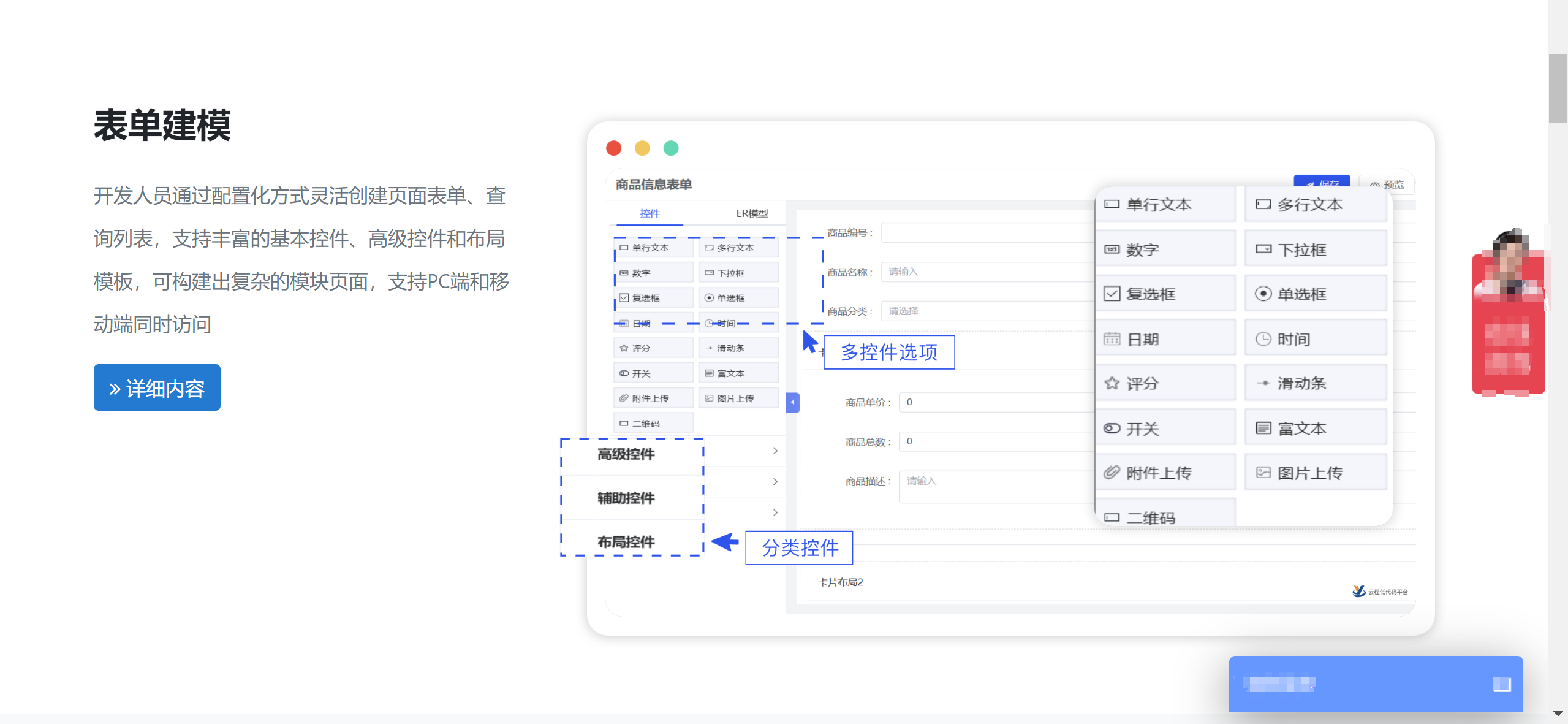Switch to the 控件 tab
The width and height of the screenshot is (1568, 724).
[x=650, y=213]
